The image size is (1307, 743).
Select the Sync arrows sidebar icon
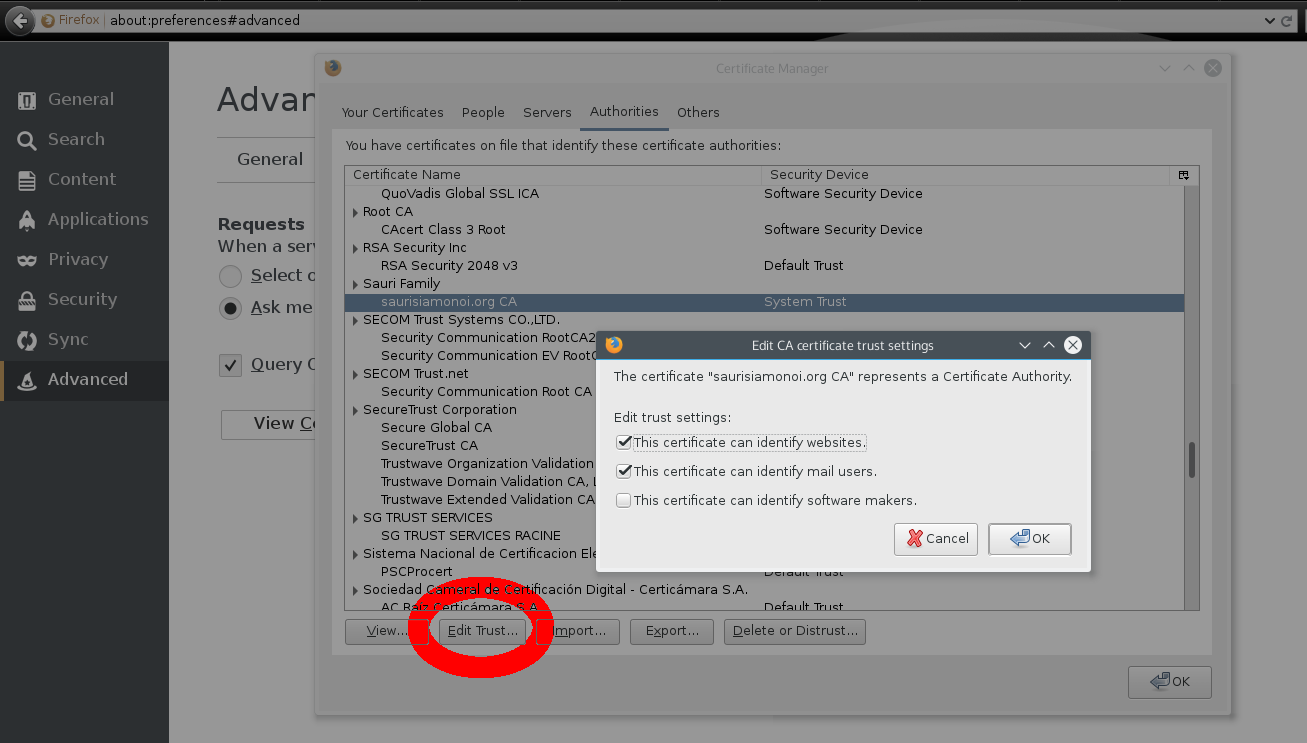tap(27, 340)
